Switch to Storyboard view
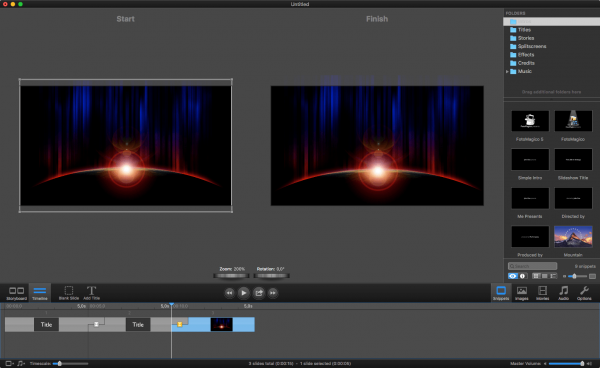The height and width of the screenshot is (368, 600). [16, 293]
